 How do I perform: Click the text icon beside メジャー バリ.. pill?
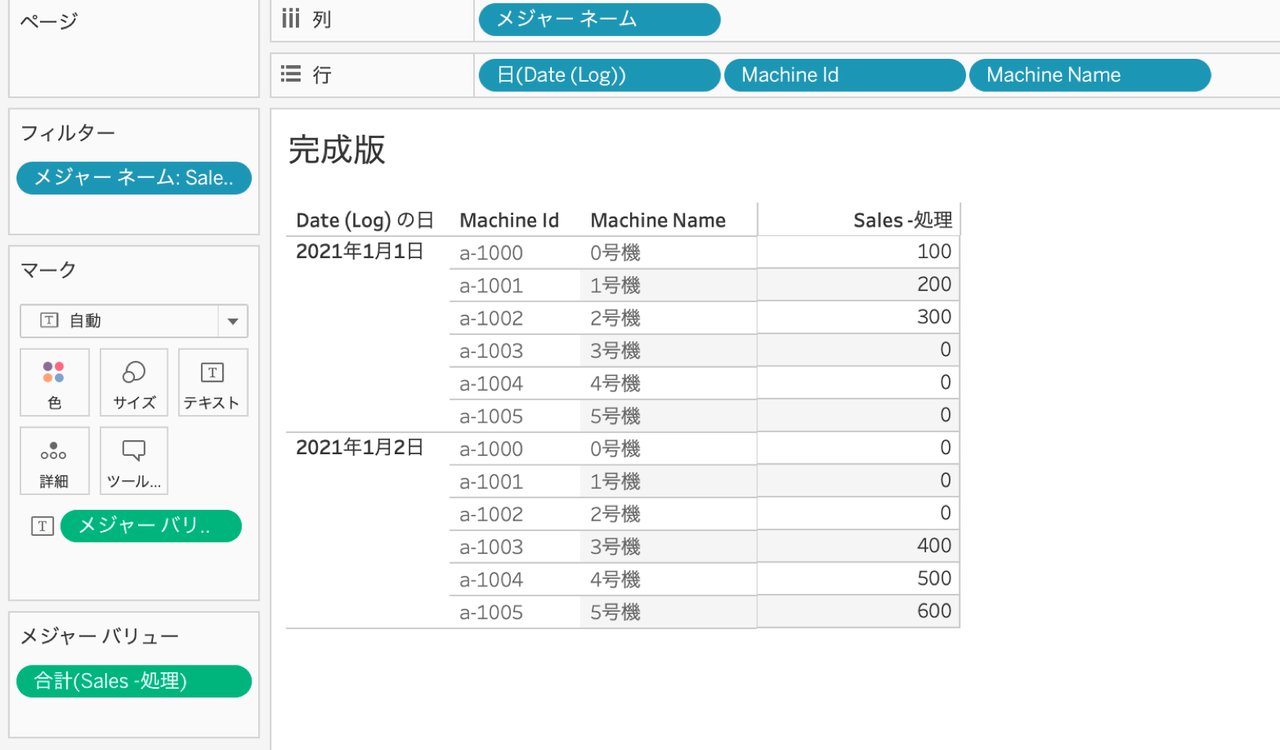point(42,526)
